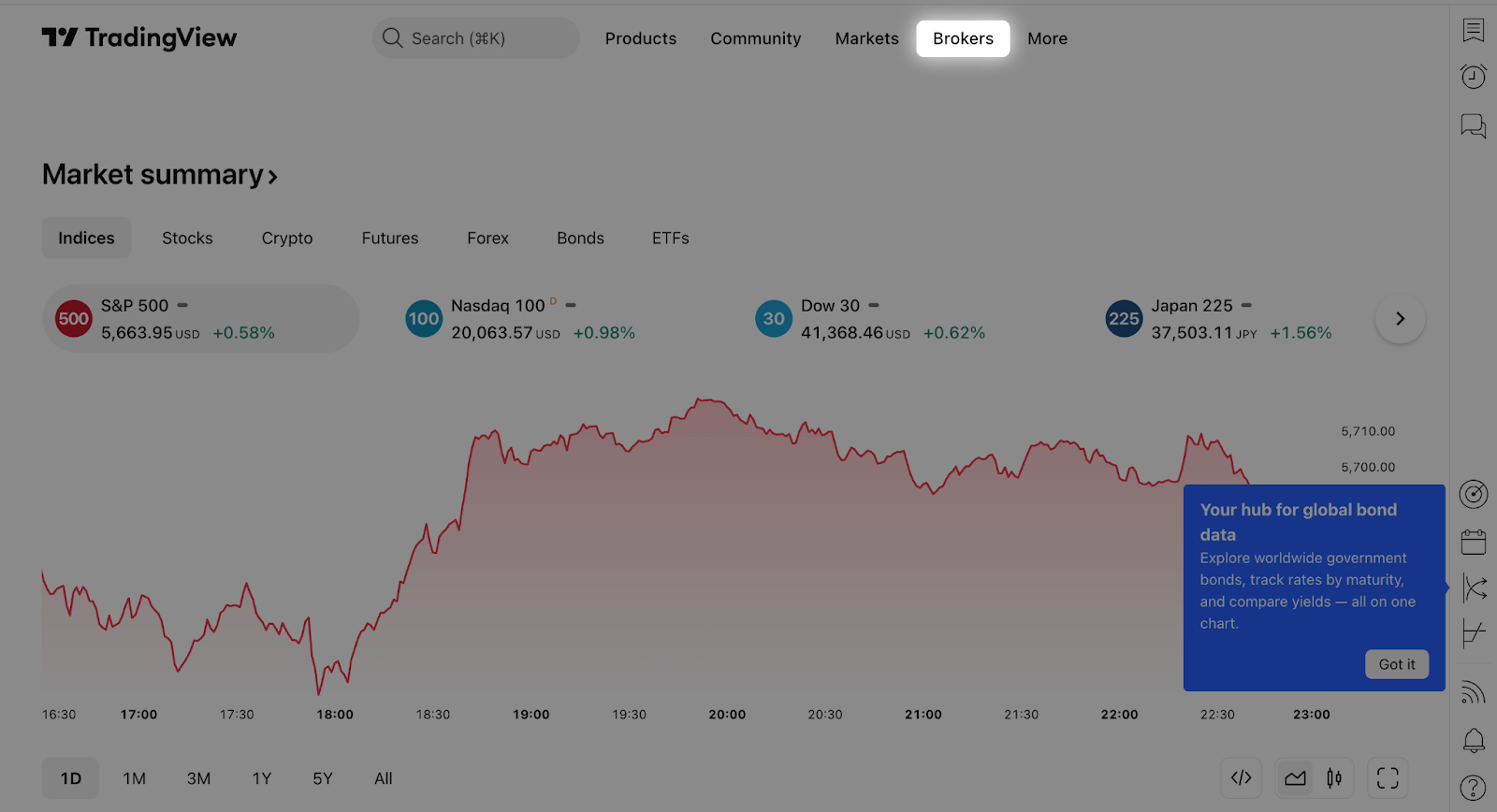Screen dimensions: 1497x812
Task: Open the Options chart icon in sidebar
Action: point(1474,634)
